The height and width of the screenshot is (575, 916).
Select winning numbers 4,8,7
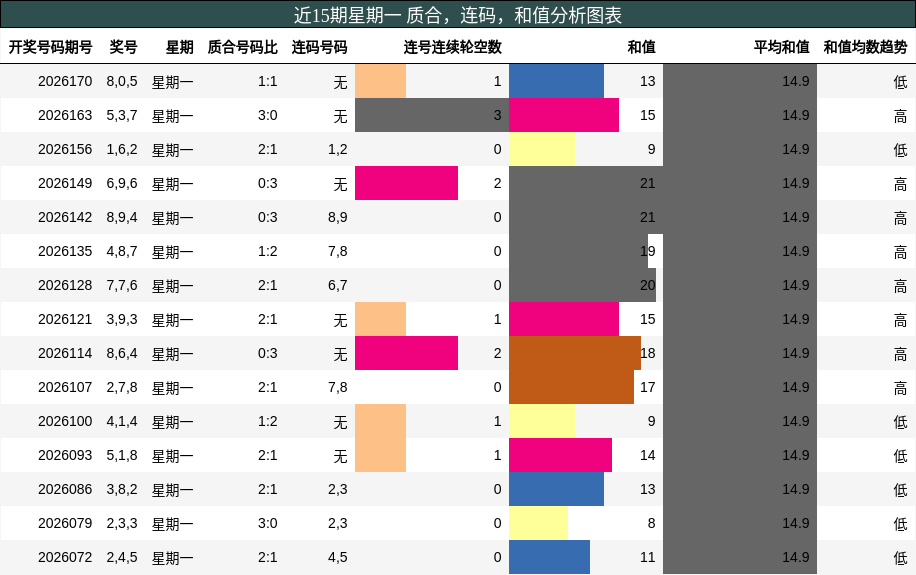coord(122,251)
